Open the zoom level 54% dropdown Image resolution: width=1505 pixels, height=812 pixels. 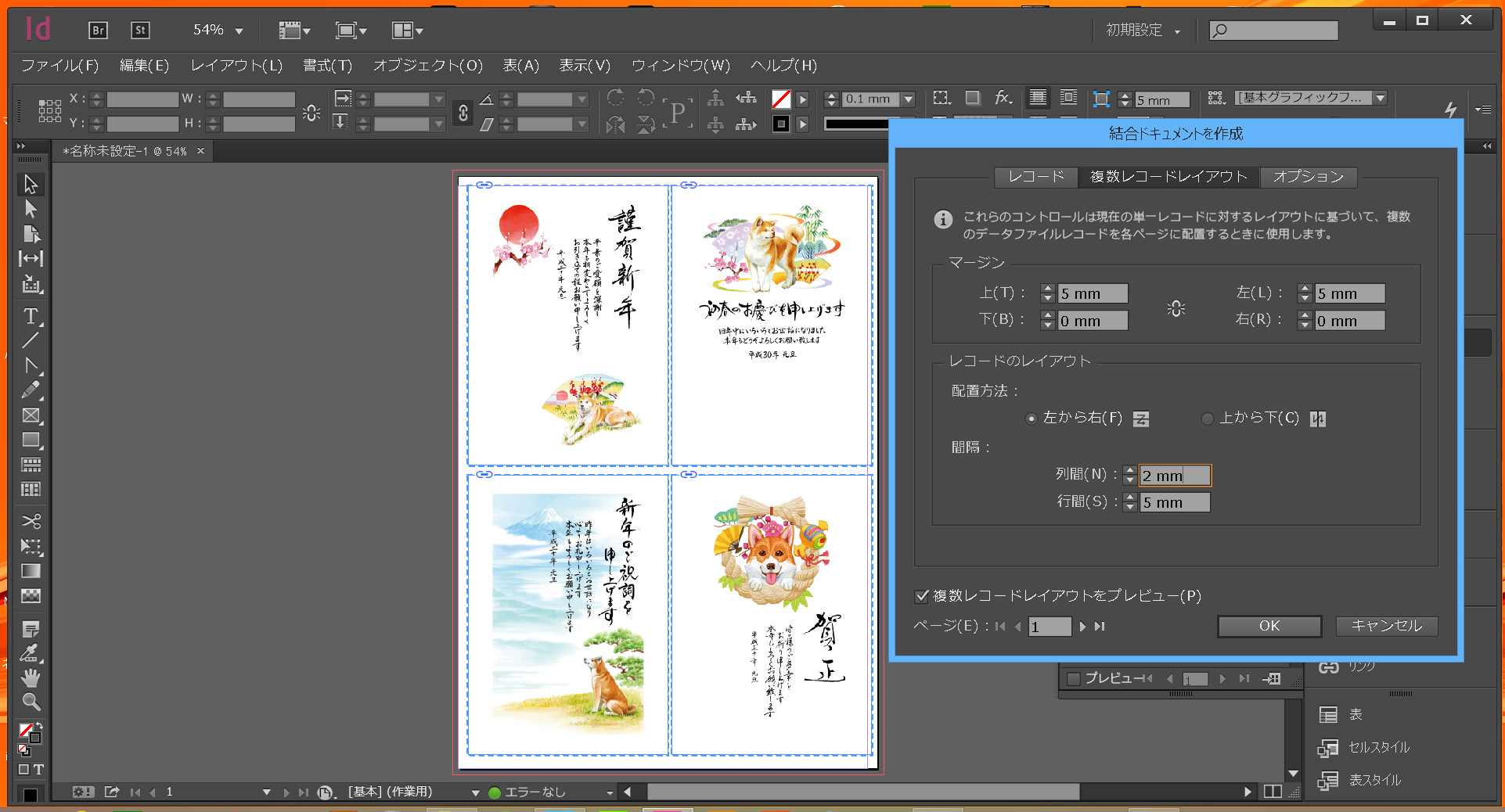239,31
